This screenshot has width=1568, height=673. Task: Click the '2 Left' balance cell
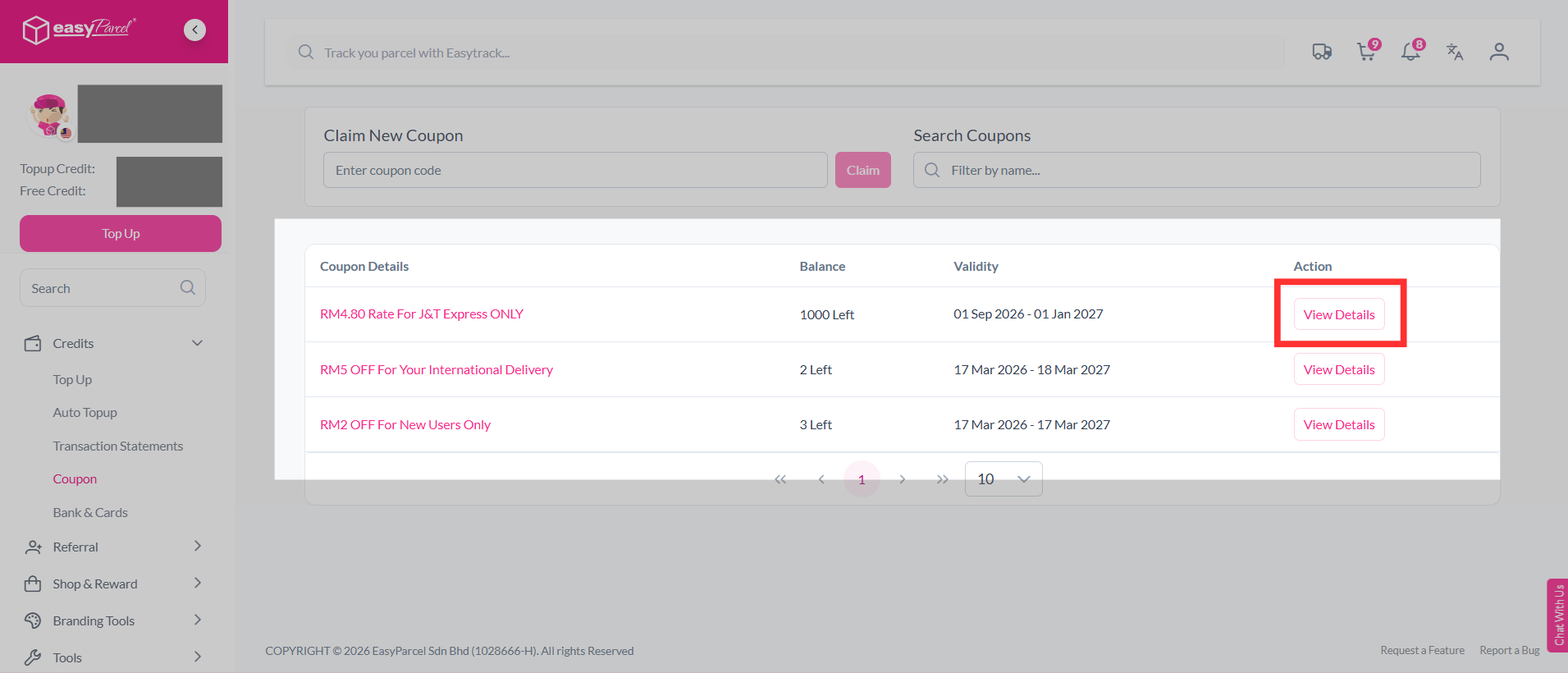(x=816, y=369)
